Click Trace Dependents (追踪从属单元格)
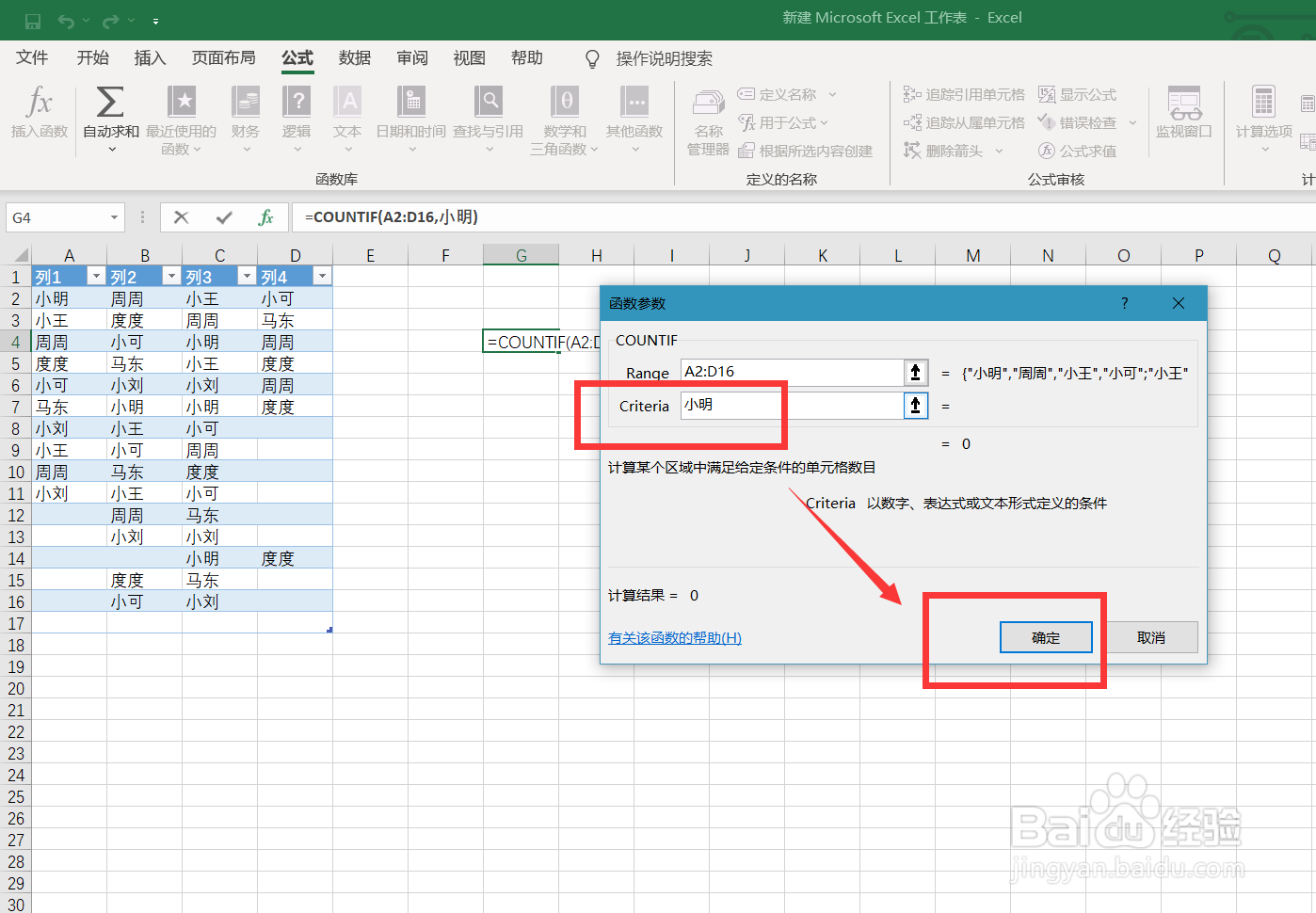The image size is (1316, 913). point(964,122)
